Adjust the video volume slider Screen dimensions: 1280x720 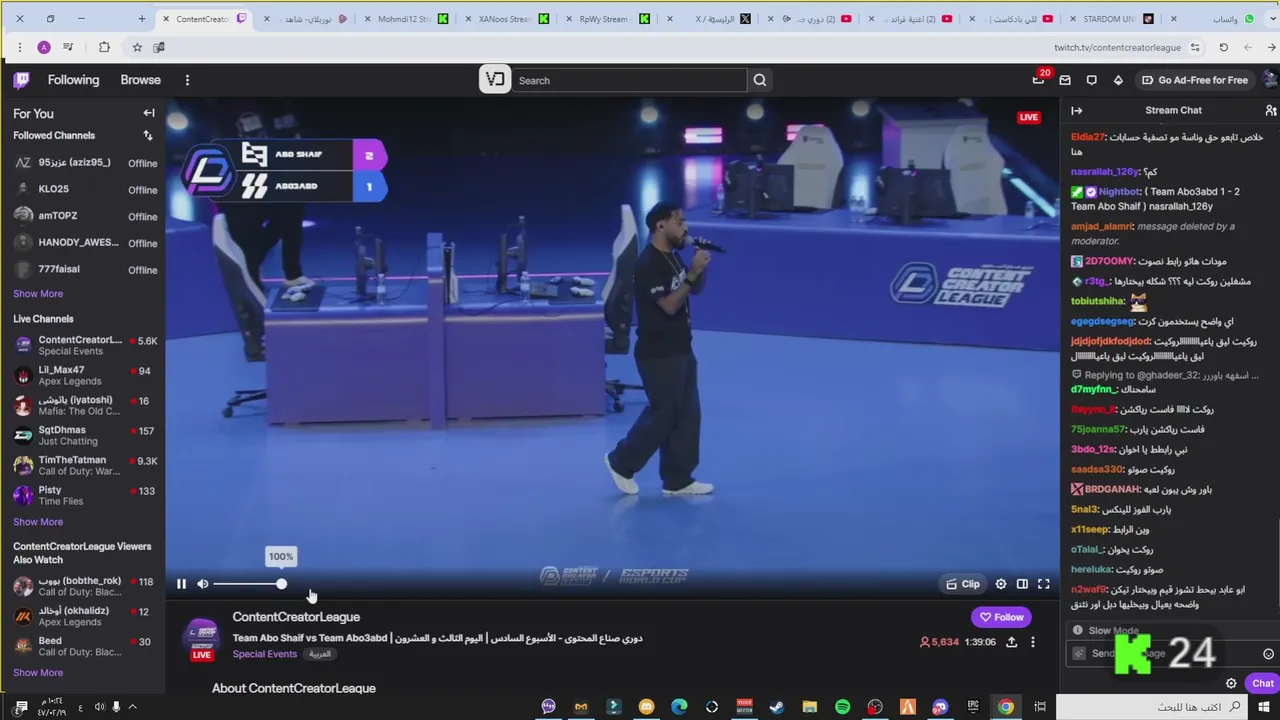click(248, 584)
